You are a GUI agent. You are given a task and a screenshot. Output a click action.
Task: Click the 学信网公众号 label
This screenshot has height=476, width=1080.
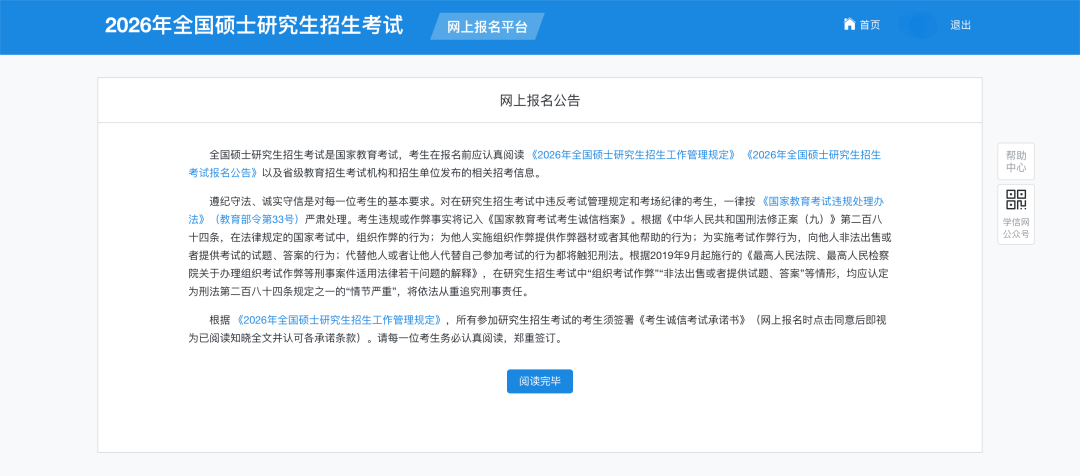[1016, 228]
